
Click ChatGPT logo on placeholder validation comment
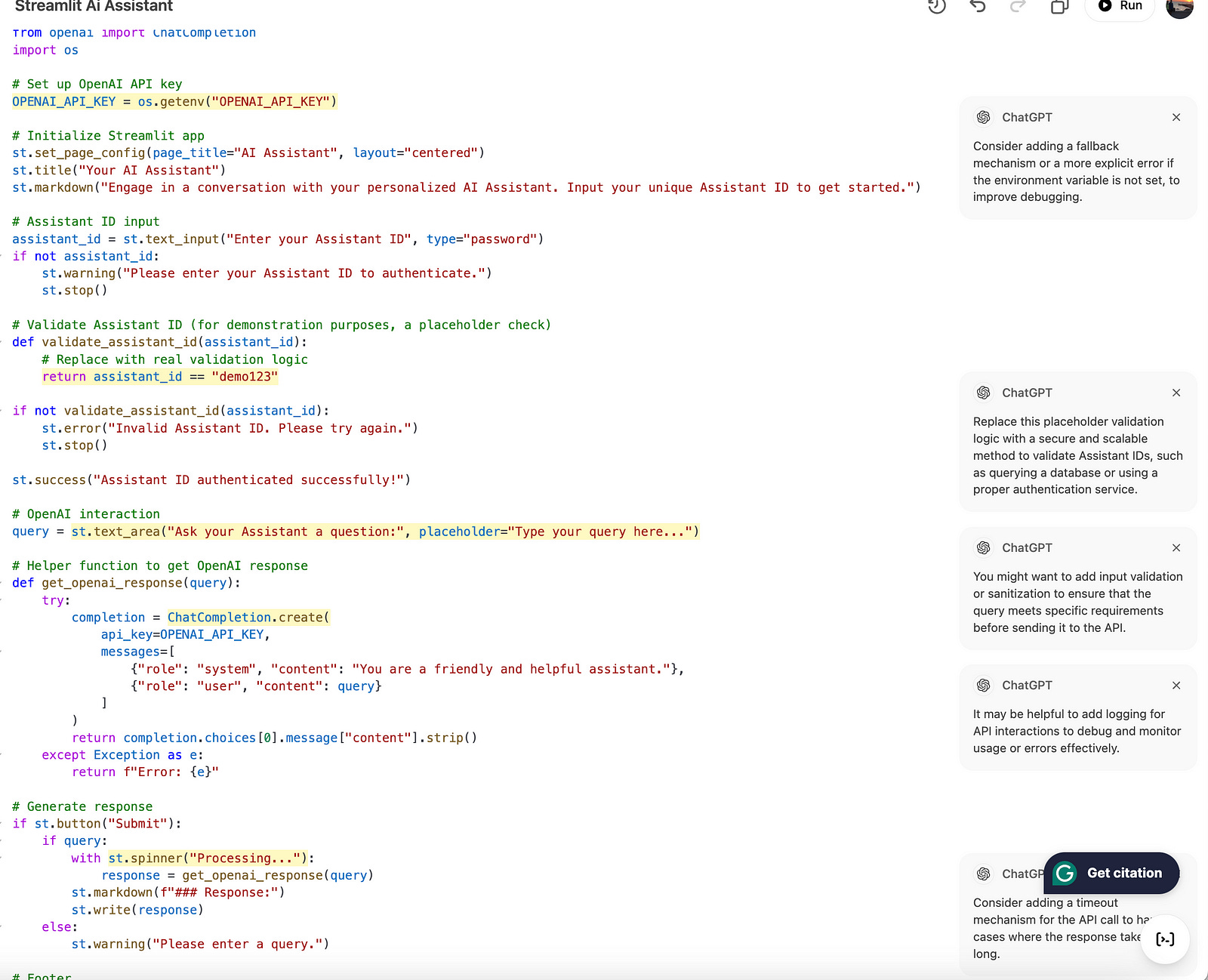(983, 393)
